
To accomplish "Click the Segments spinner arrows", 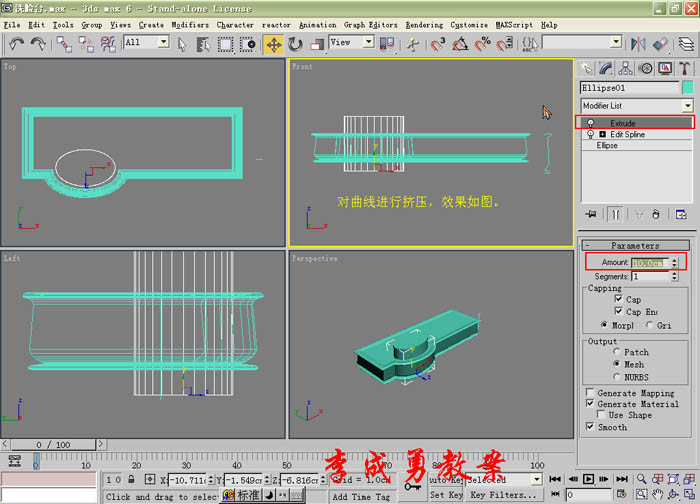I will pos(674,276).
